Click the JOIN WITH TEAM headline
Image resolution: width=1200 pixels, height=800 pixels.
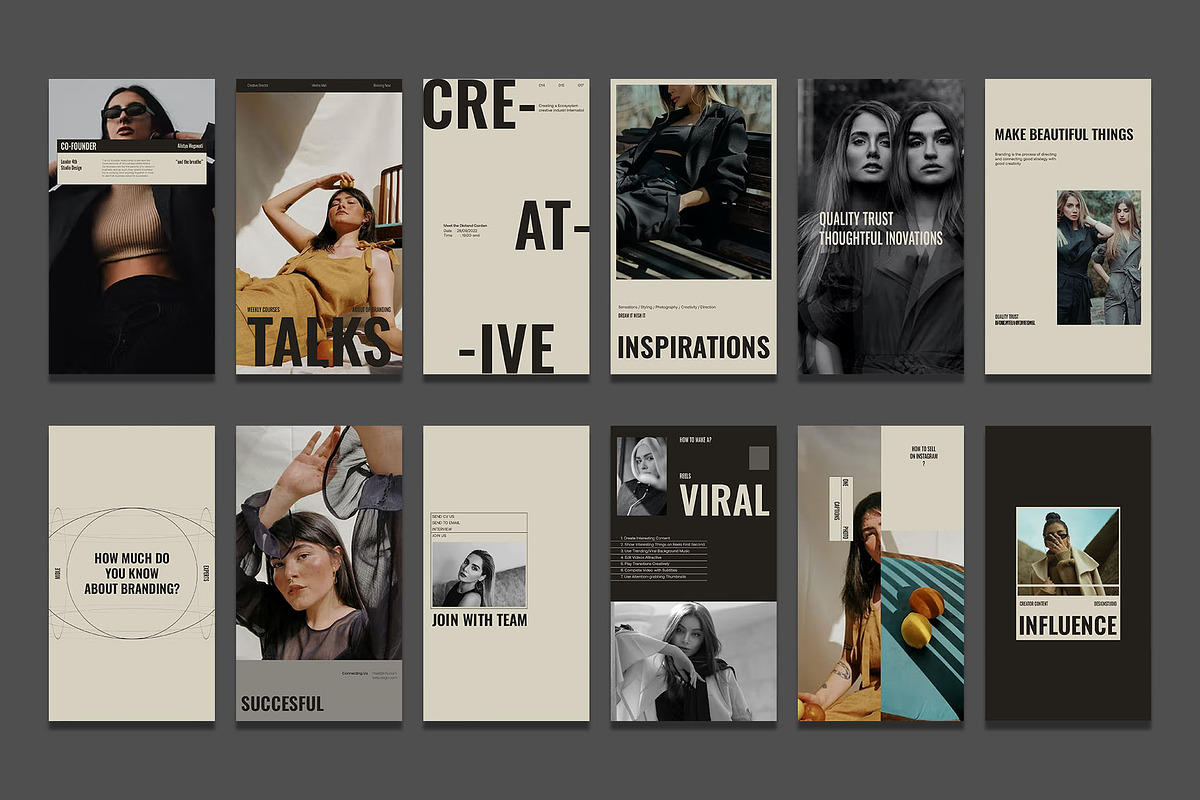coord(479,620)
